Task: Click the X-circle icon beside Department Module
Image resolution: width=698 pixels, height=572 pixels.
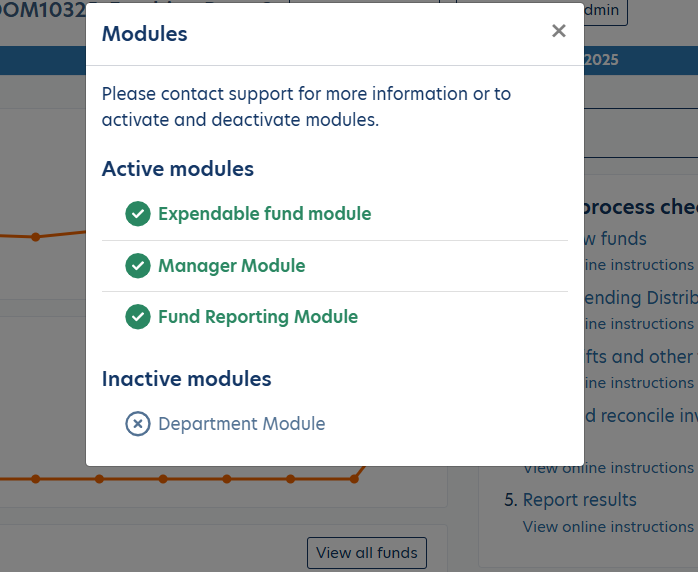Action: coord(138,424)
